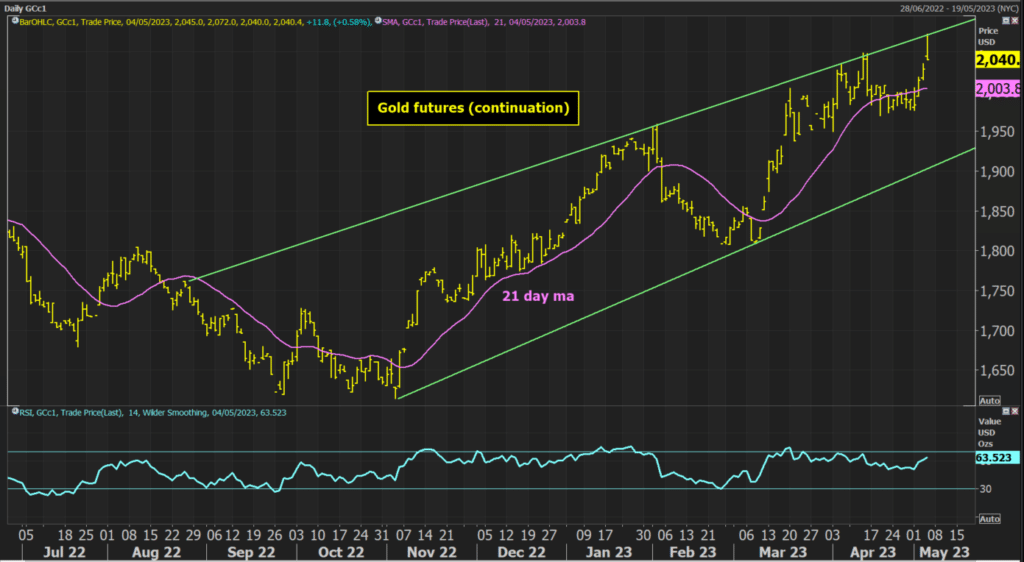
Task: Click the yellow 2,040 last price tag
Action: 998,59
